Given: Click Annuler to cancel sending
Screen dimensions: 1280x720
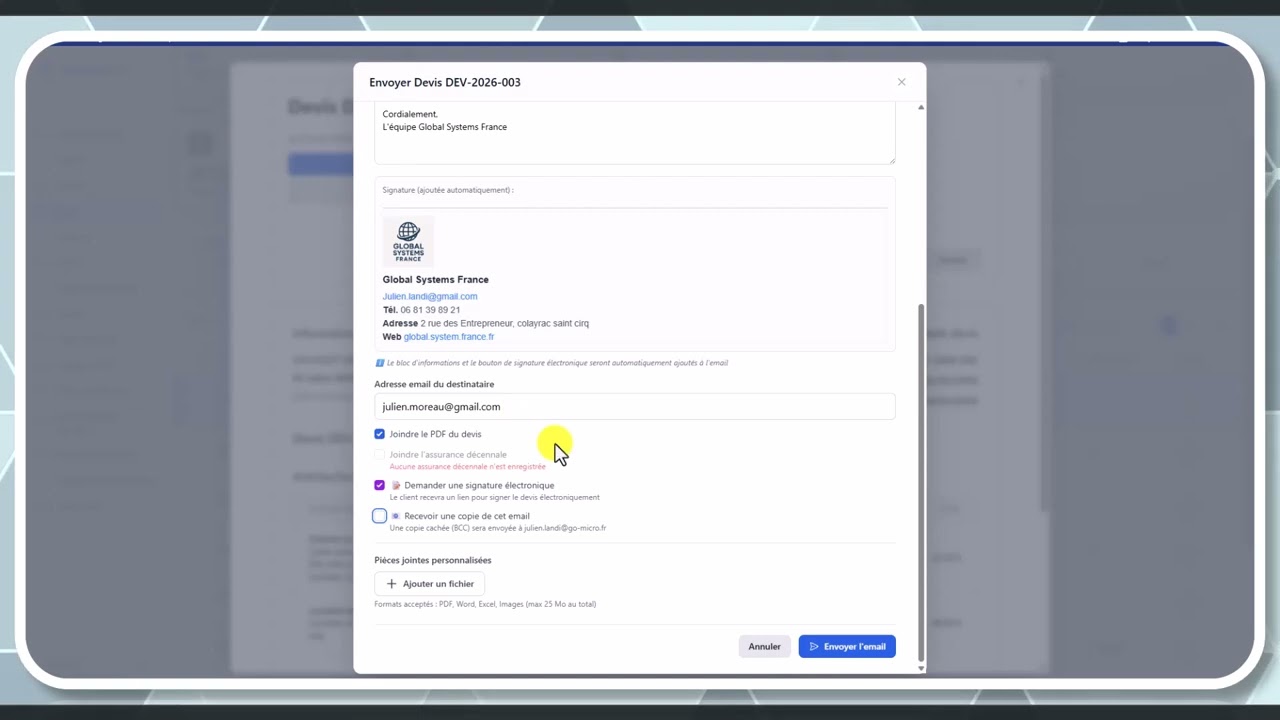Looking at the screenshot, I should pos(764,647).
